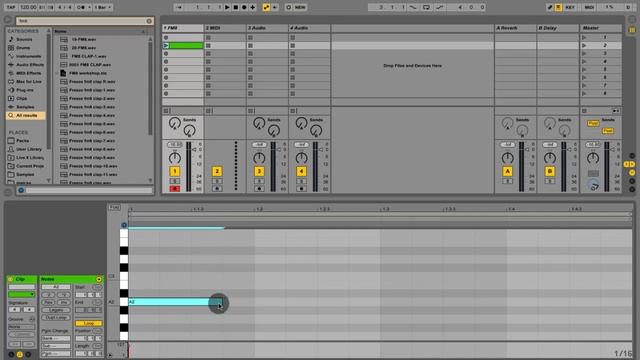Launch scene 4 in the Master track

(x=584, y=62)
